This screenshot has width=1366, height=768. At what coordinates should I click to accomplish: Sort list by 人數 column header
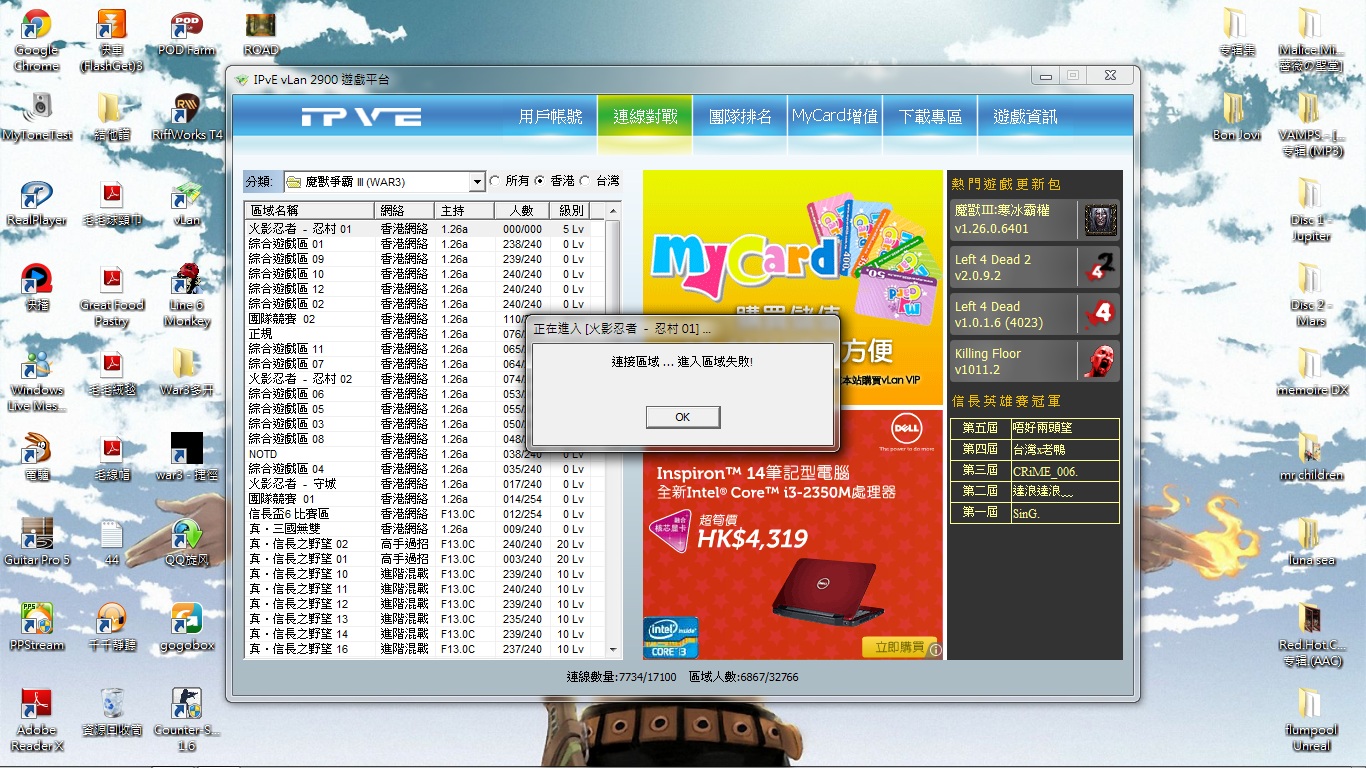(x=521, y=211)
